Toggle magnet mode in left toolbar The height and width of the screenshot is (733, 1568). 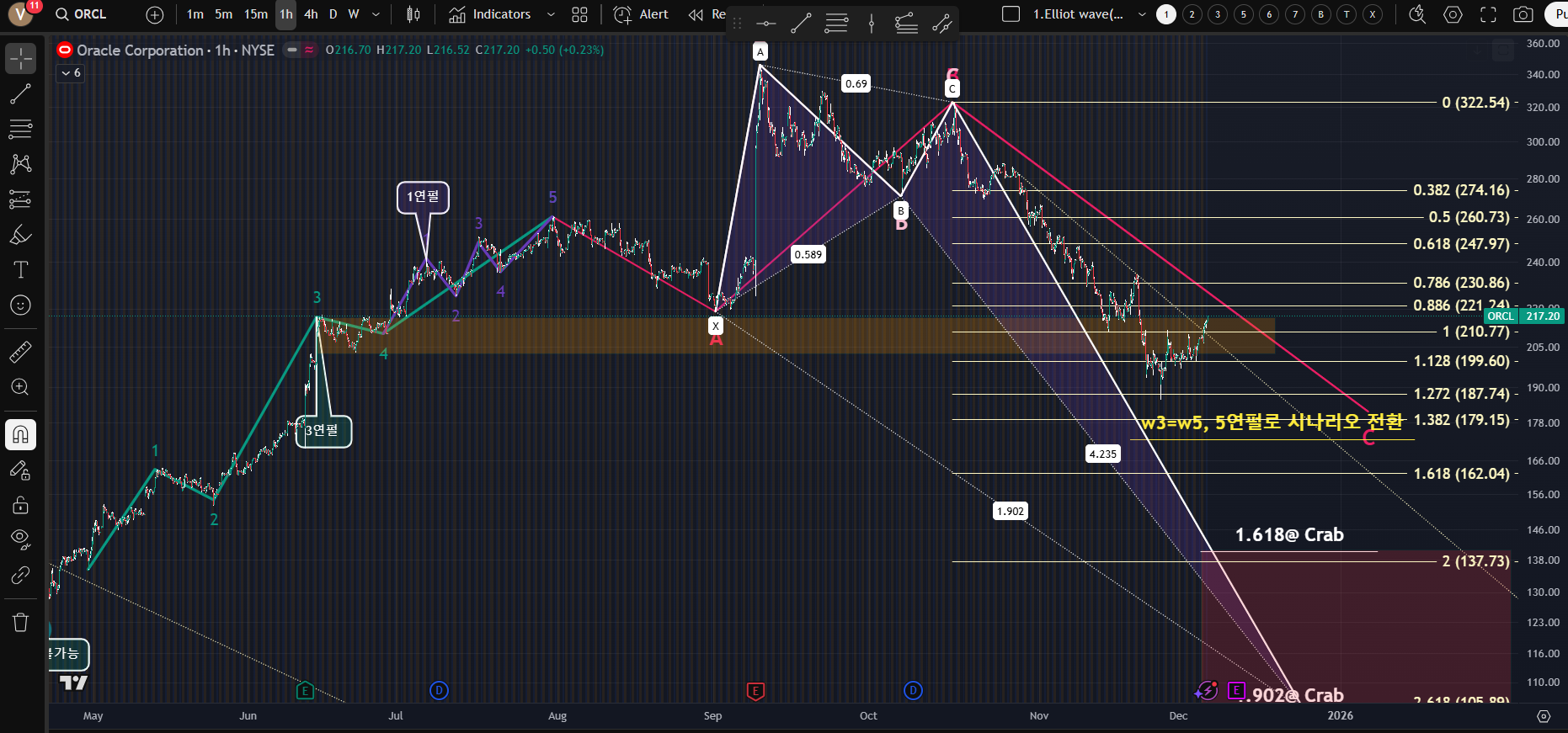click(20, 434)
